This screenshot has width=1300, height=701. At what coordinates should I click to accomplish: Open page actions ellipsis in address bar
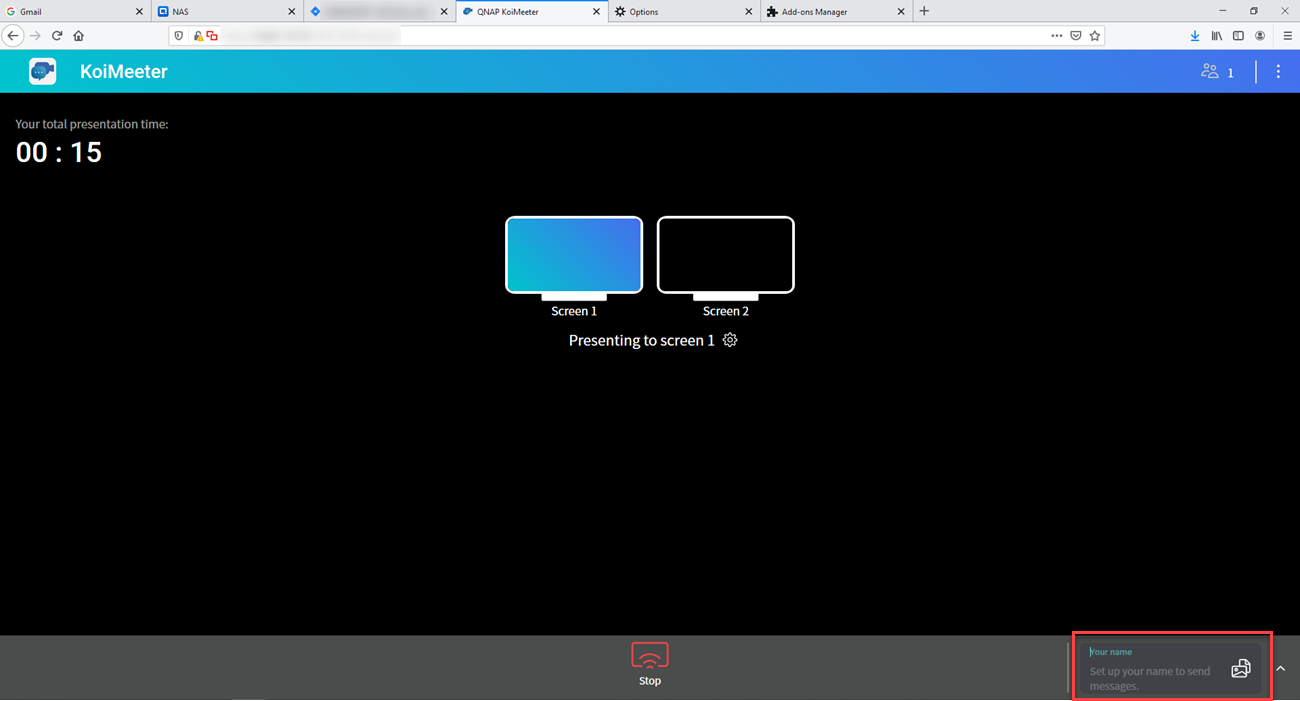tap(1056, 36)
